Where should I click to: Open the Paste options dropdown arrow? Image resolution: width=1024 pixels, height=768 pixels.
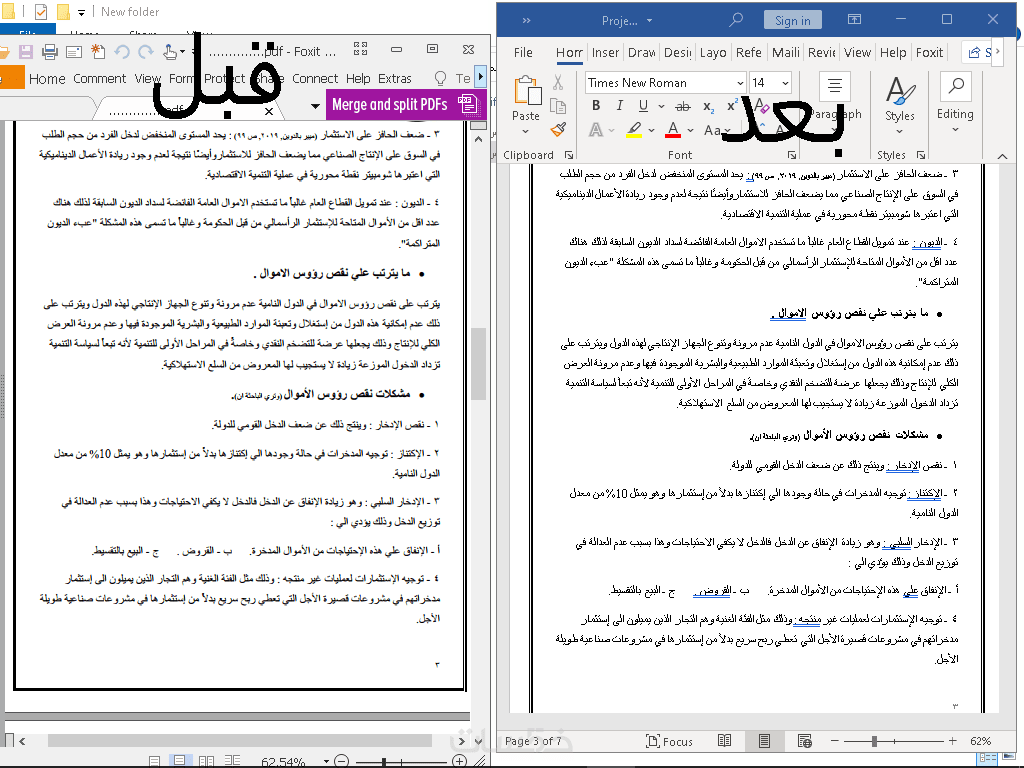pyautogui.click(x=526, y=131)
